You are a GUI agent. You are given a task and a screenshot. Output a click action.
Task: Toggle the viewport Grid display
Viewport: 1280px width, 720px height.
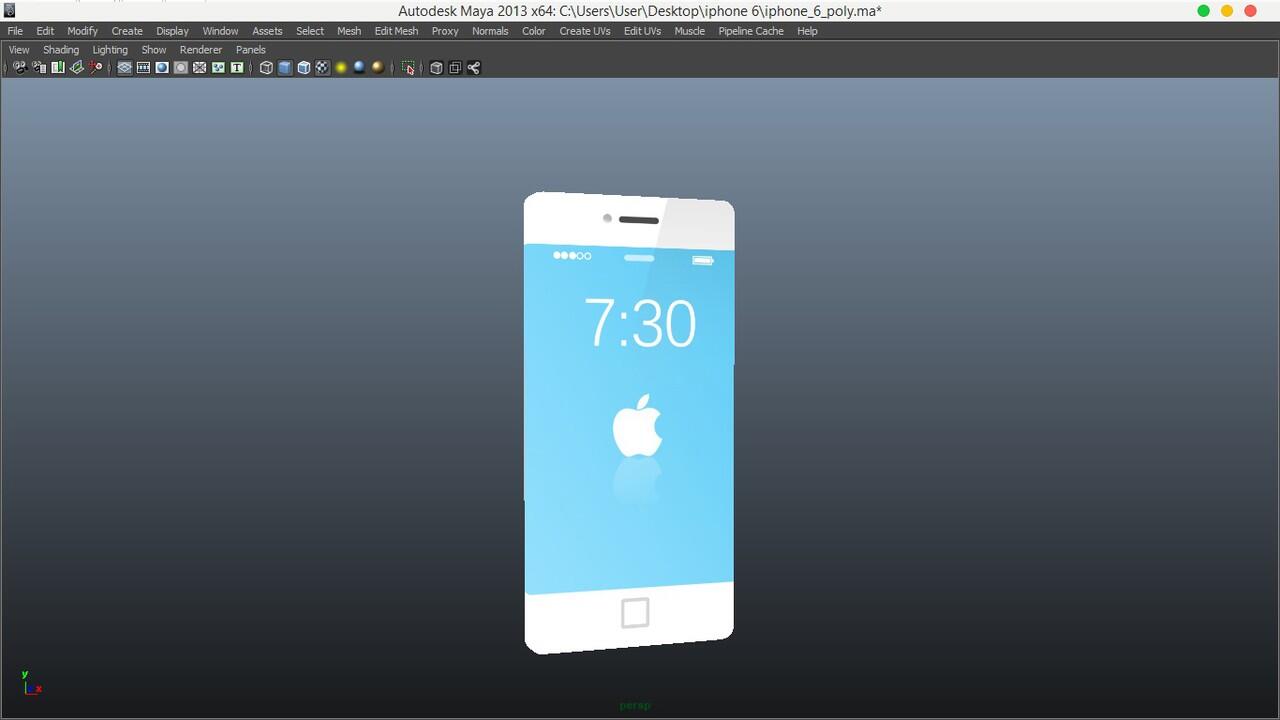[x=124, y=68]
